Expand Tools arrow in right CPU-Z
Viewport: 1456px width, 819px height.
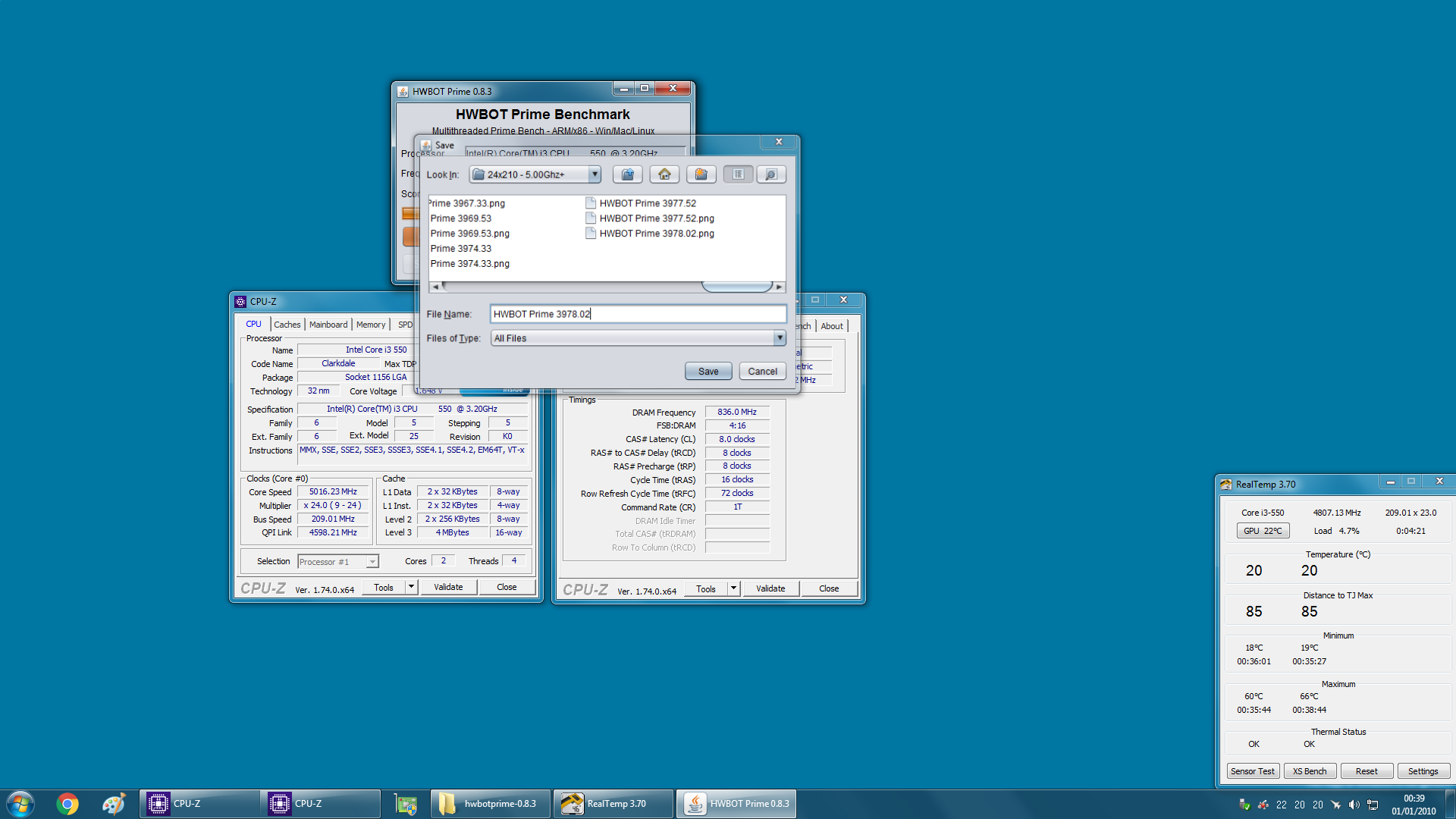click(x=733, y=589)
